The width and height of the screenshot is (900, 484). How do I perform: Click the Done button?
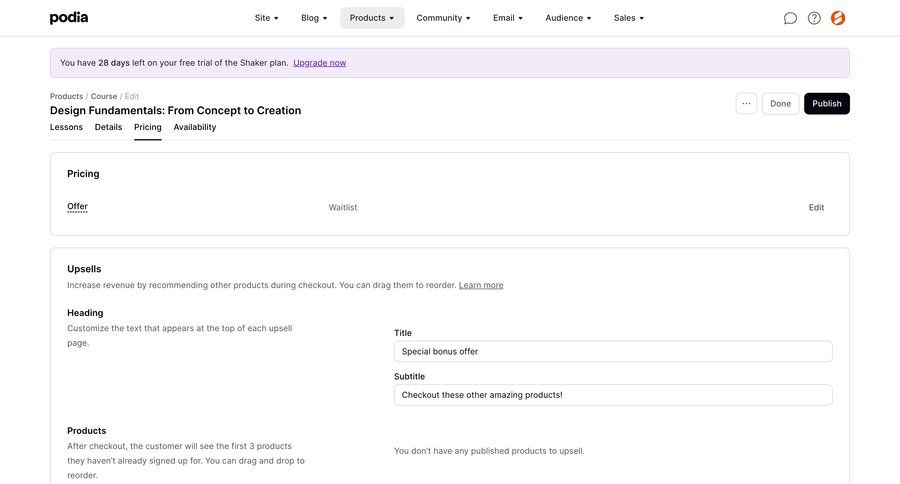click(780, 104)
